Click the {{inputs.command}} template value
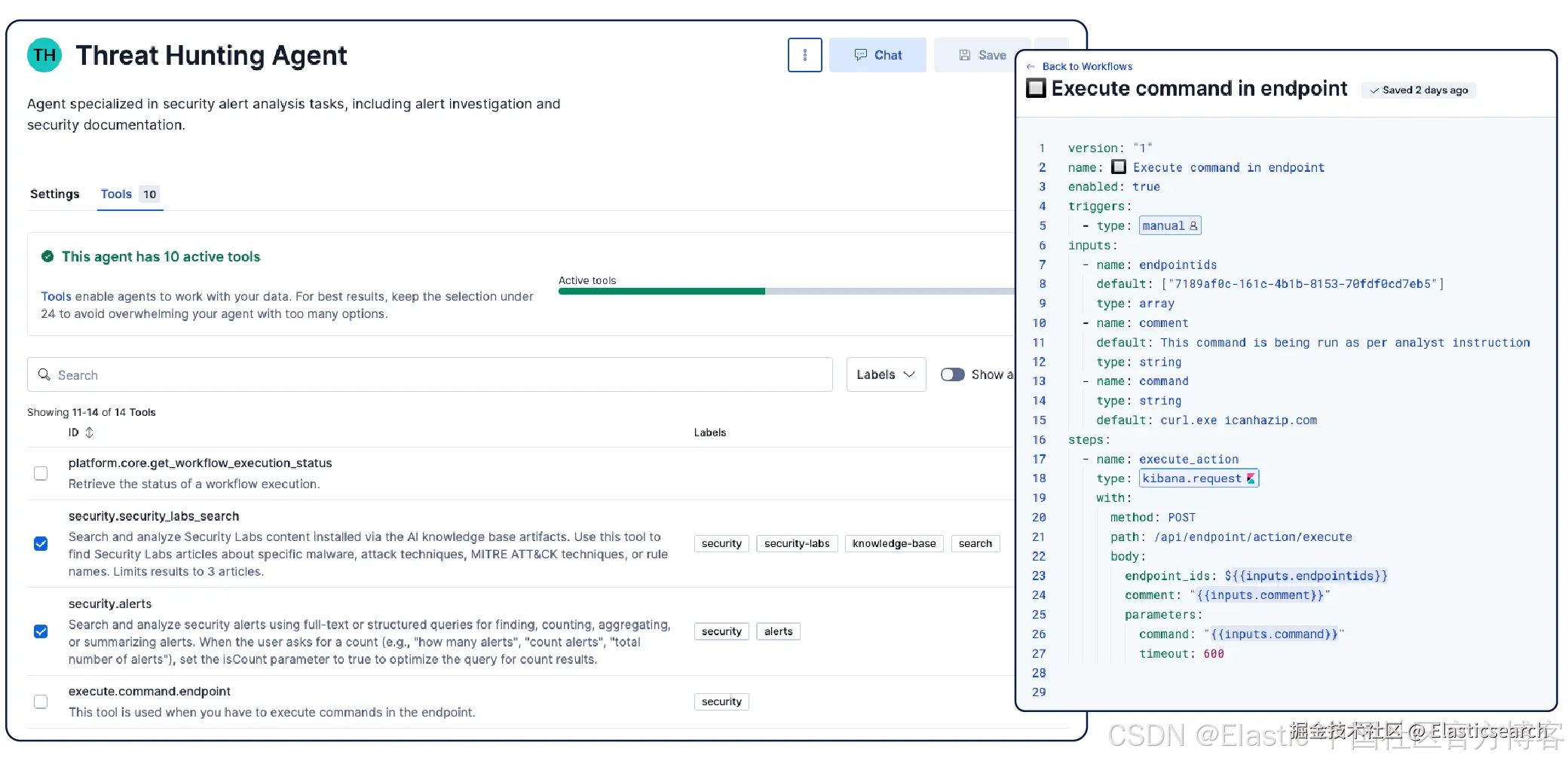This screenshot has height=761, width=1568. tap(1274, 634)
